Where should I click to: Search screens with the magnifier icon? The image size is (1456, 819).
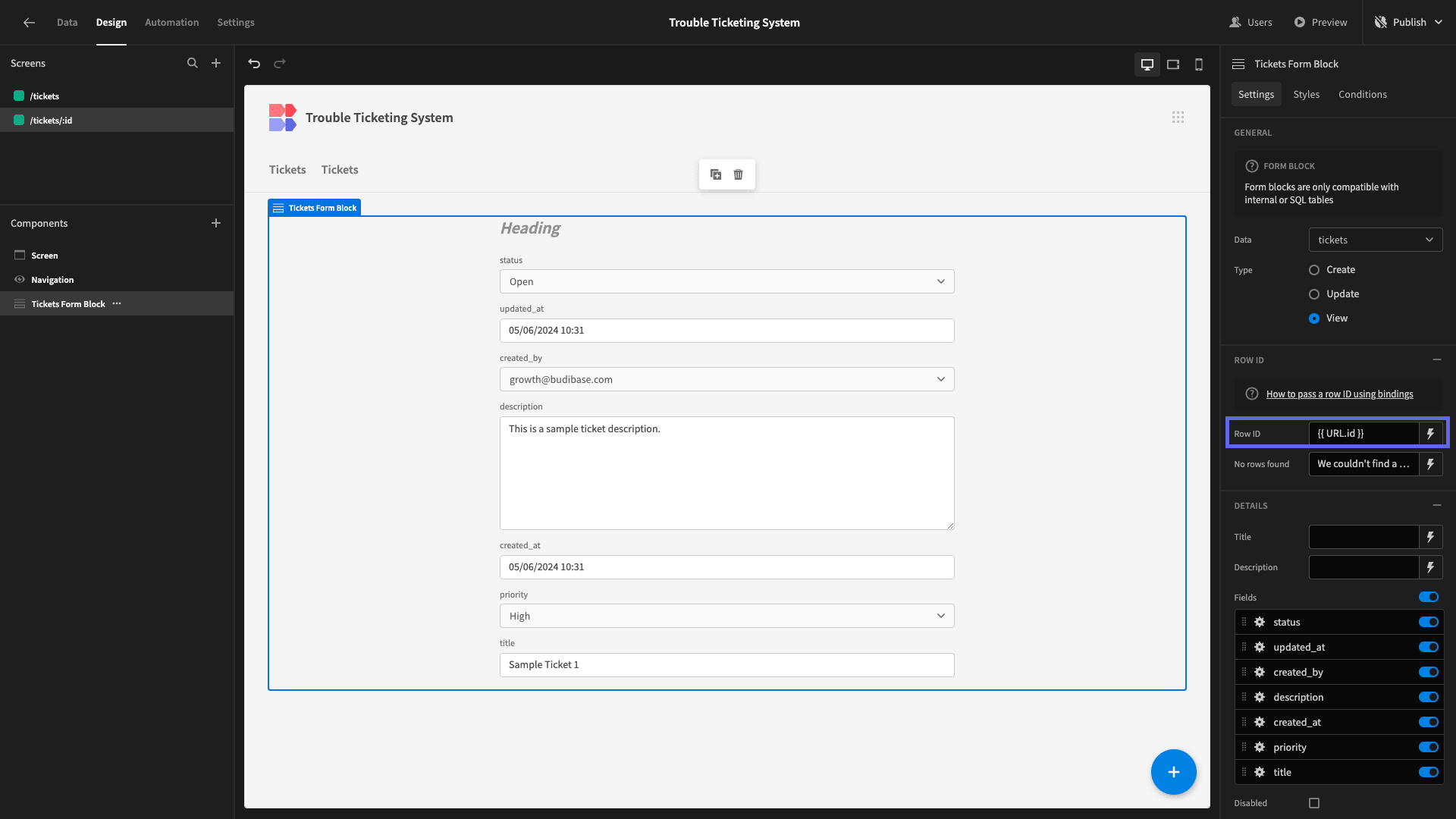click(x=193, y=64)
